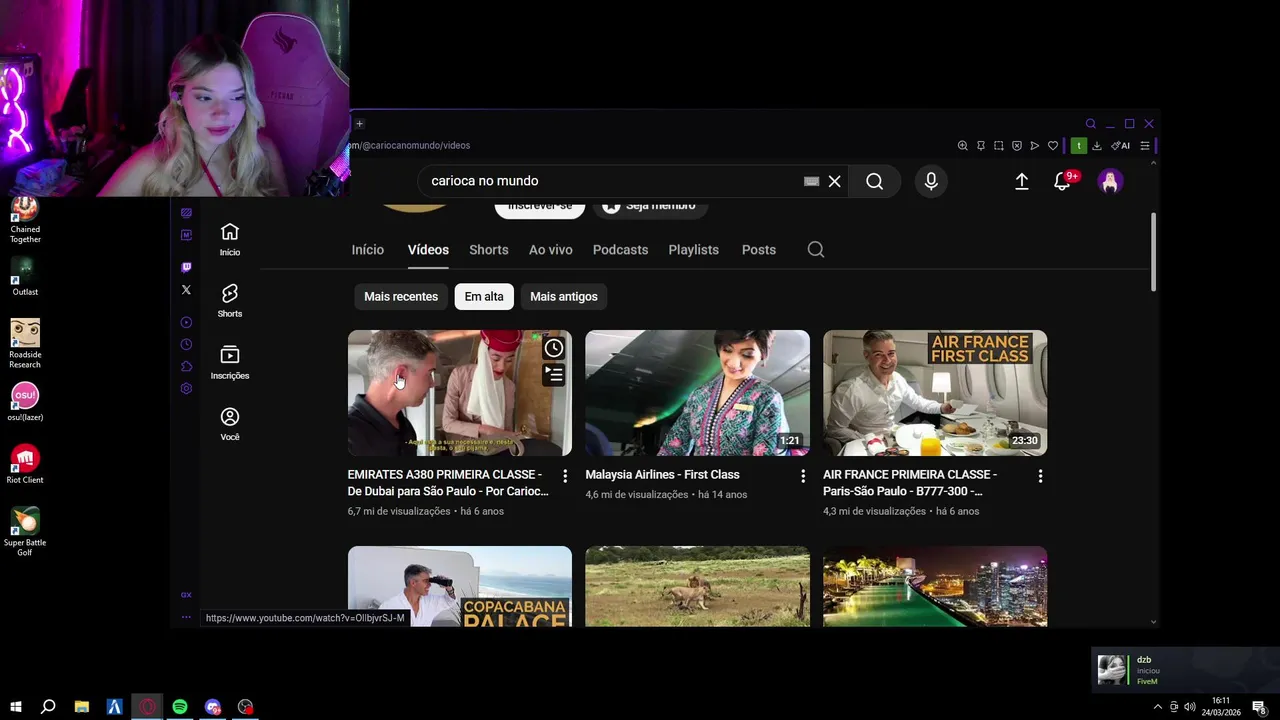Open YouTube upload/create icon

pyautogui.click(x=1021, y=181)
